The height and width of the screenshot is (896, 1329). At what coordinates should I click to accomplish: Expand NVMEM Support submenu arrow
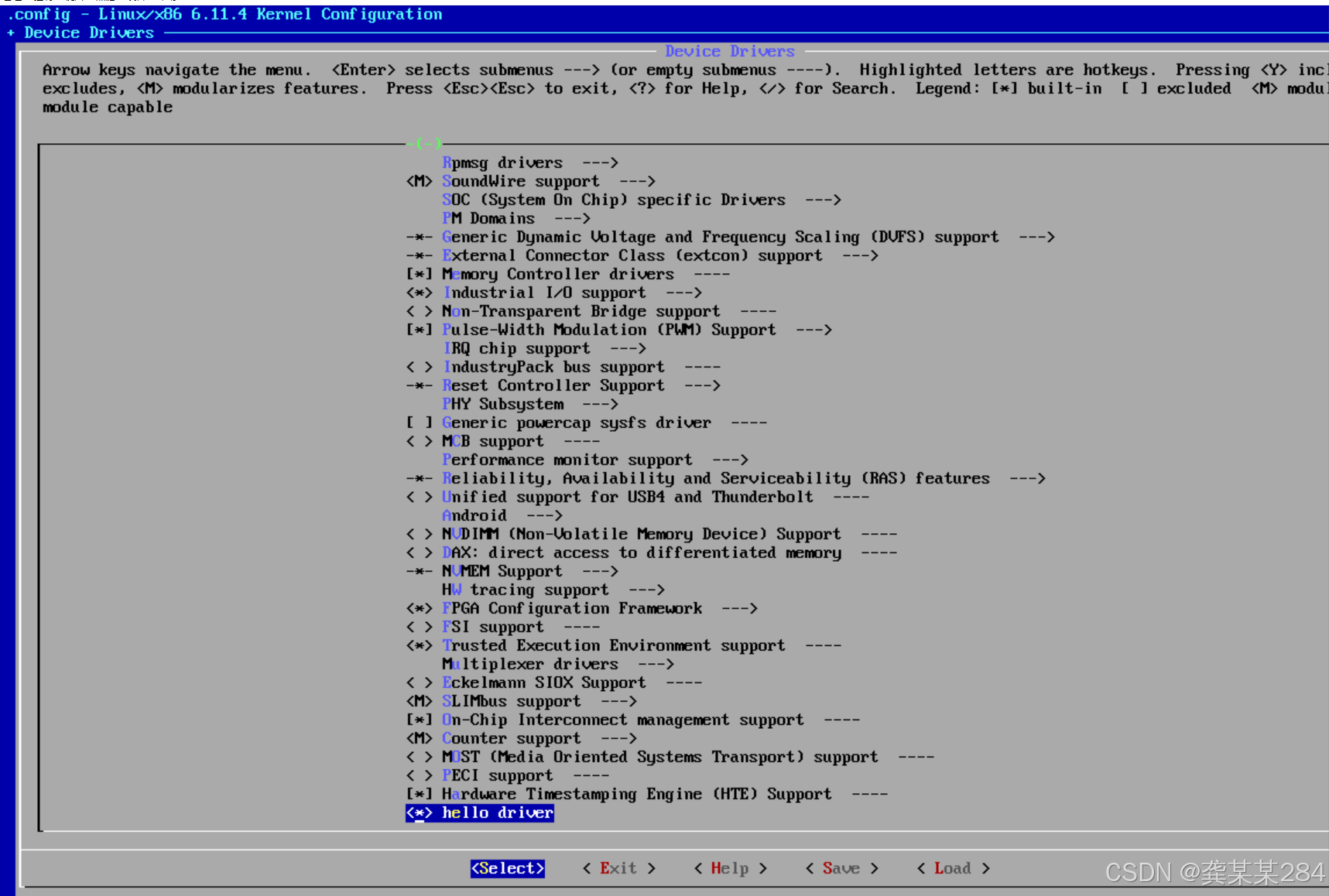click(600, 571)
